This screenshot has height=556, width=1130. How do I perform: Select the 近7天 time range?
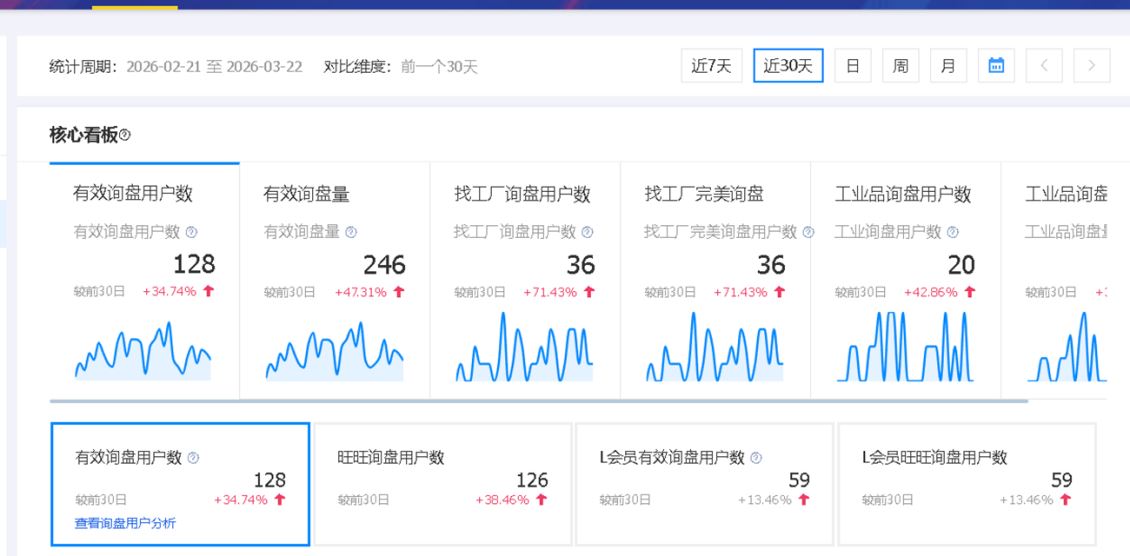tap(711, 66)
